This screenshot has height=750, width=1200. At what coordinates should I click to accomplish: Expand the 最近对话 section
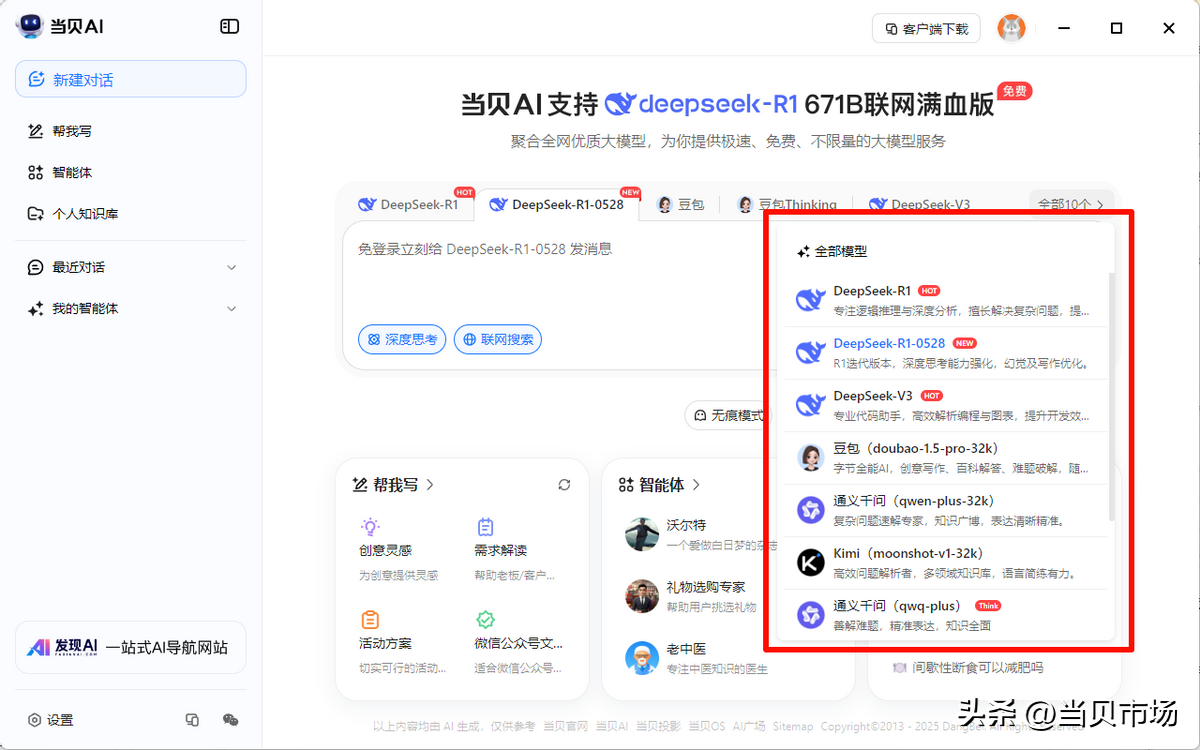click(x=131, y=267)
